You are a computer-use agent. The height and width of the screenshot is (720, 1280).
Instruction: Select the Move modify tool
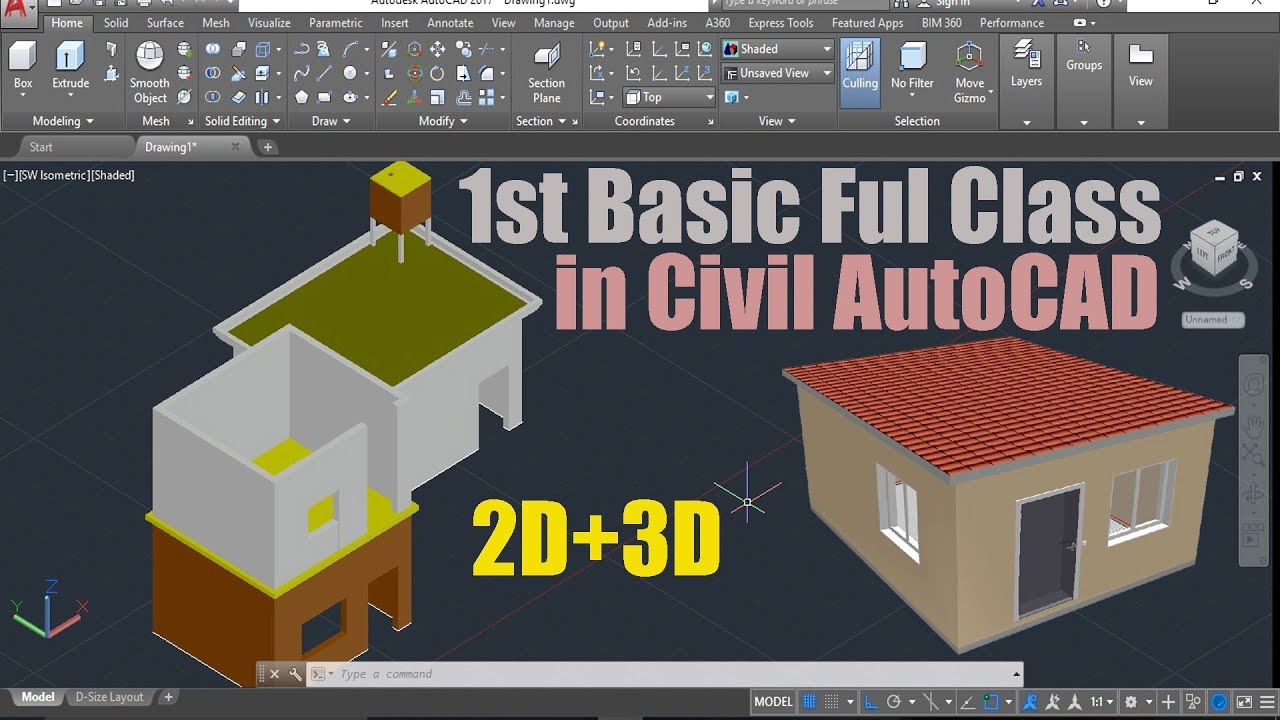(x=437, y=49)
